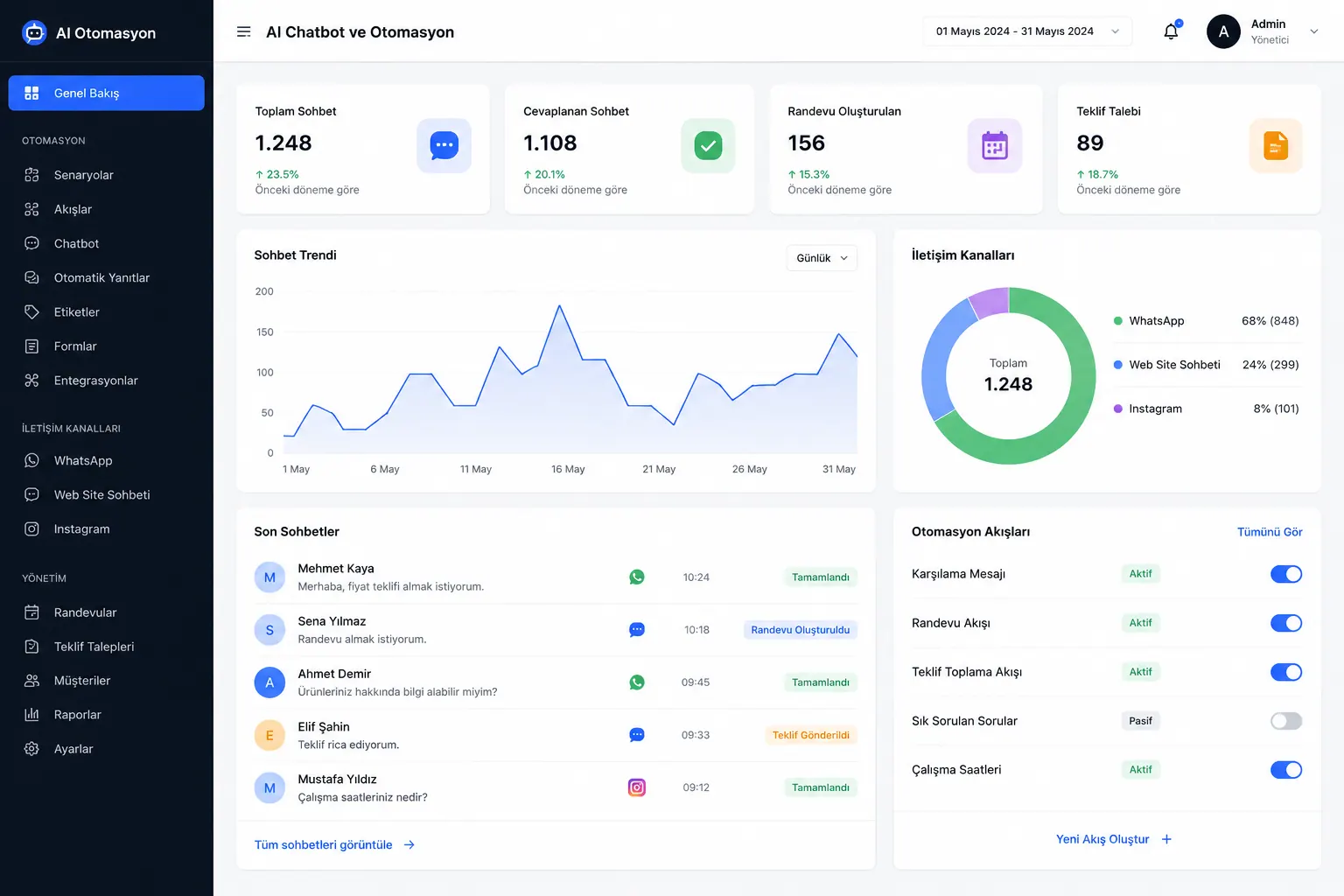
Task: Click the AI Otomasyon robot logo
Action: click(34, 33)
